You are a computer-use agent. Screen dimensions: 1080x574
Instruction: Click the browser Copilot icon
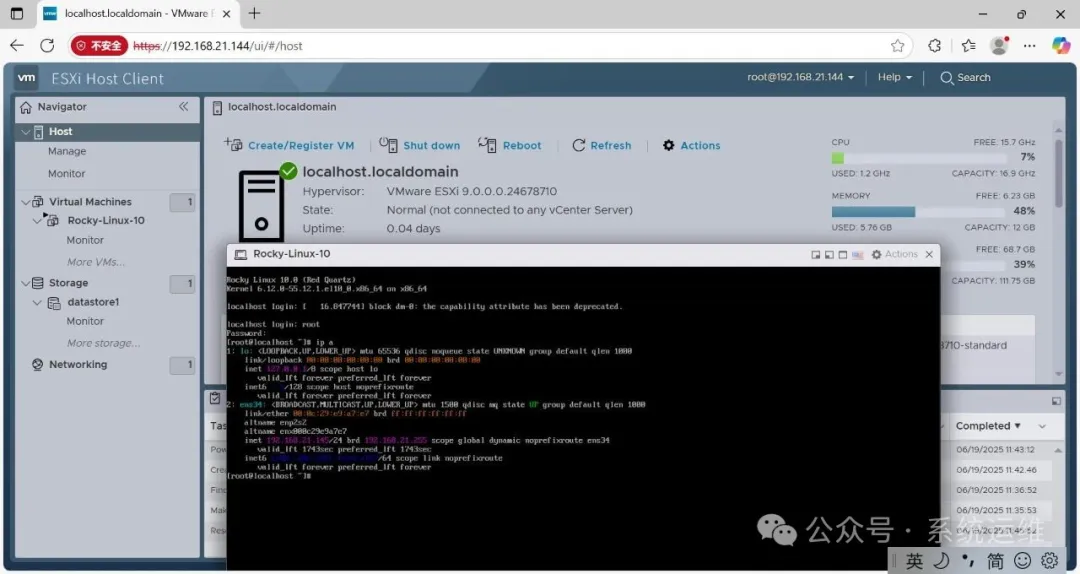coord(1061,45)
